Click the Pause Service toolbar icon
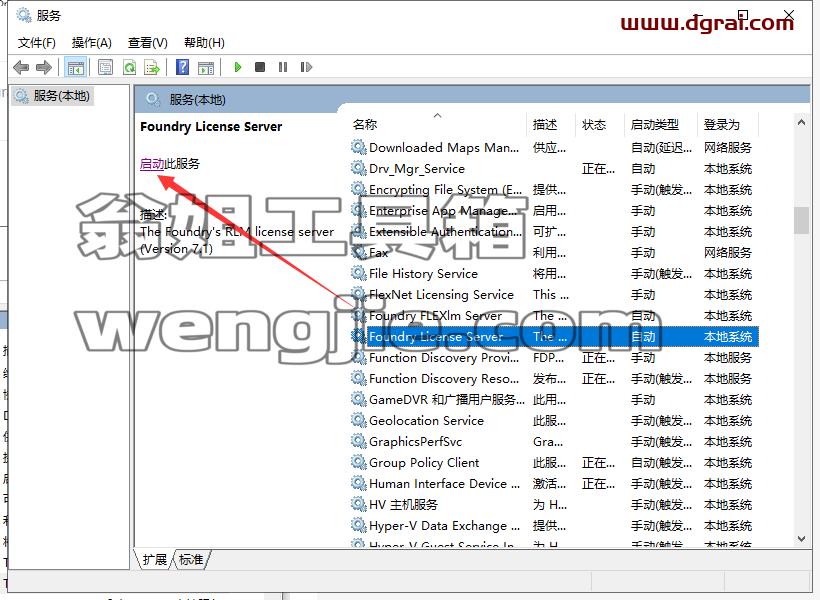This screenshot has height=600, width=820. 283,67
